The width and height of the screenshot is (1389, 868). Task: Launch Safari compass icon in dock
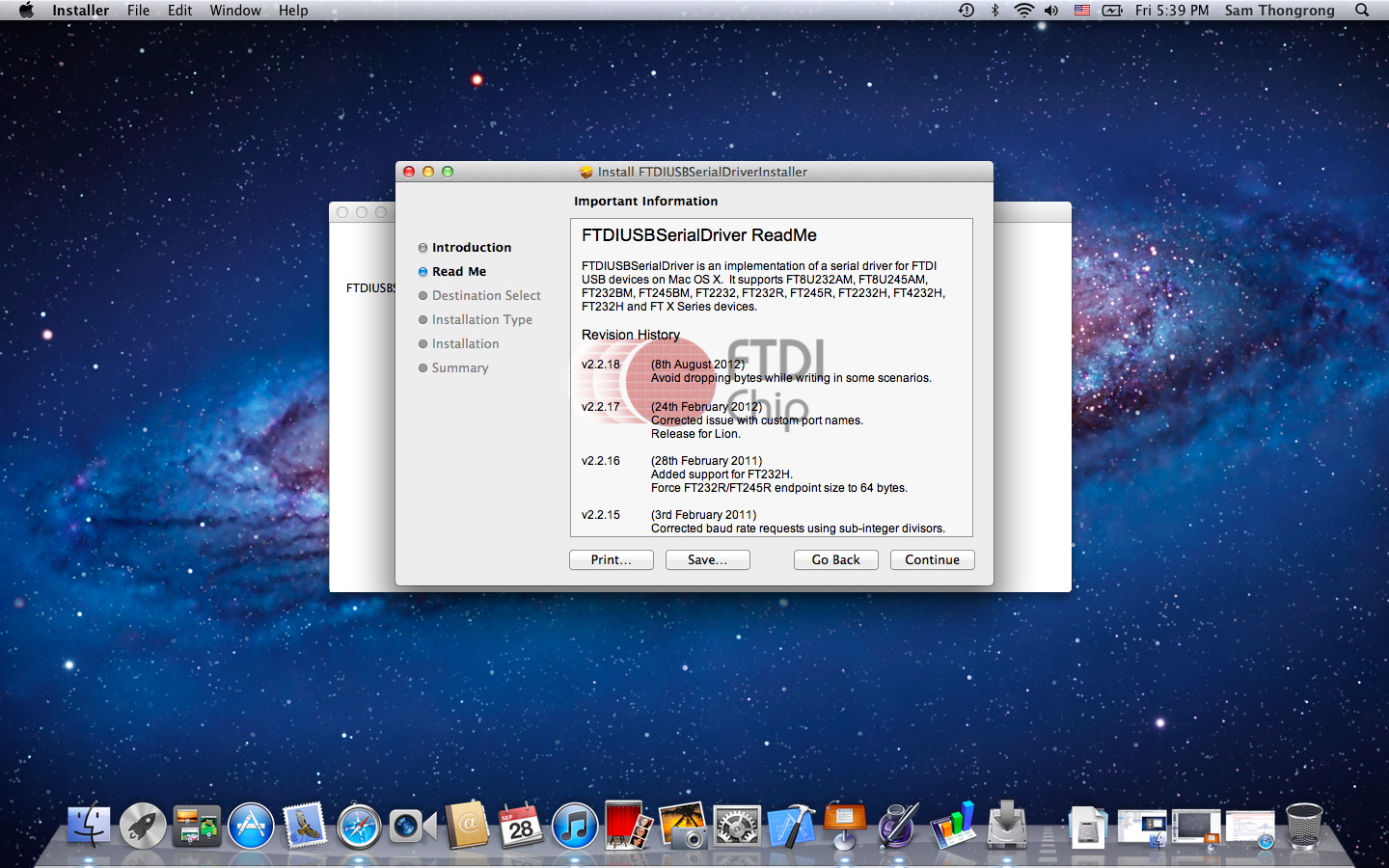(359, 827)
